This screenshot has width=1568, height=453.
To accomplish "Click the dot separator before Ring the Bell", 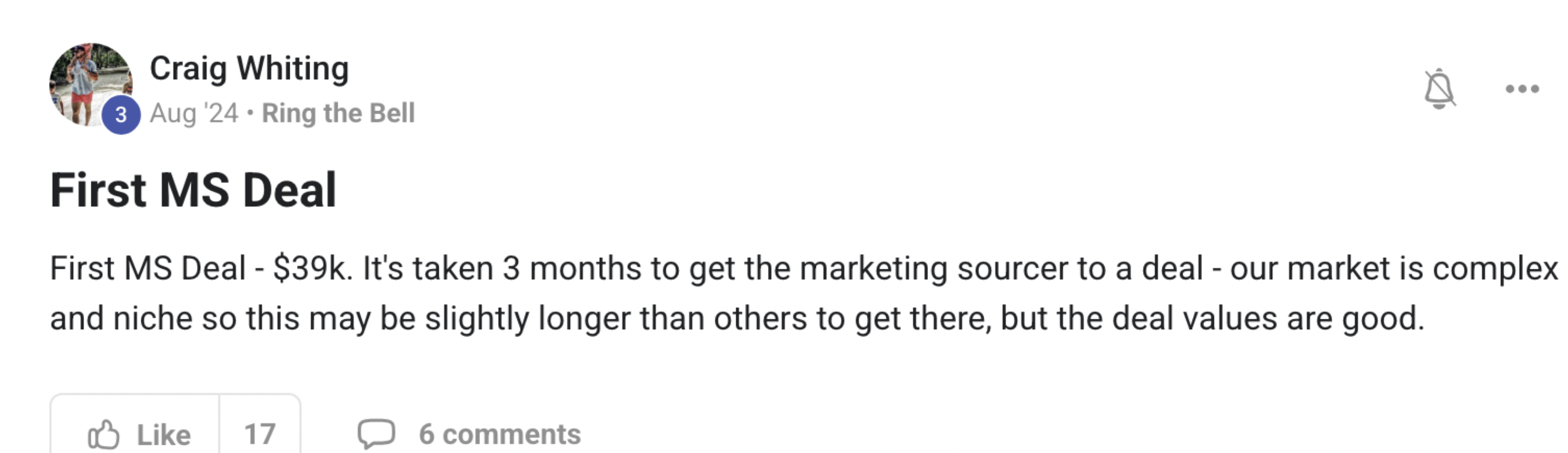I will [x=250, y=113].
